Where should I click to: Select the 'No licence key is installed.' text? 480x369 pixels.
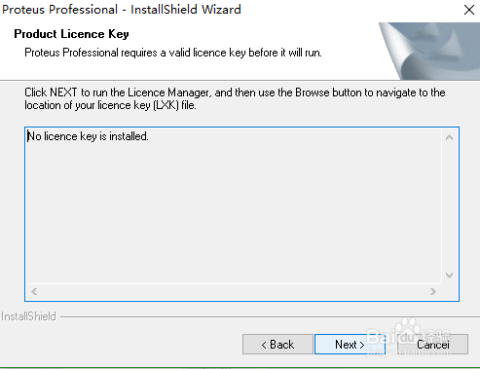pyautogui.click(x=88, y=136)
